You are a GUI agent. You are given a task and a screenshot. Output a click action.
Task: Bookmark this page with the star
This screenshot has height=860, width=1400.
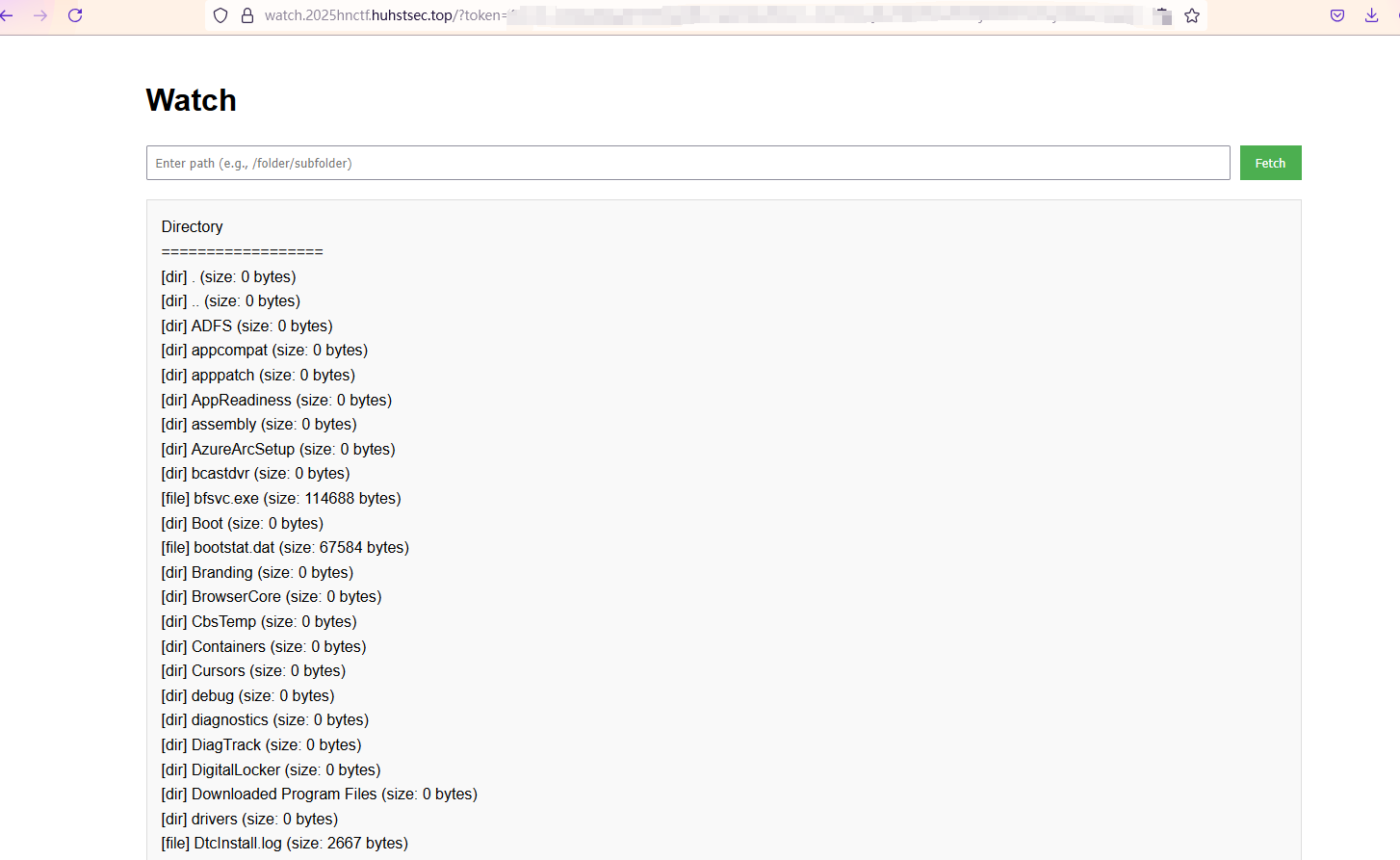[1192, 15]
